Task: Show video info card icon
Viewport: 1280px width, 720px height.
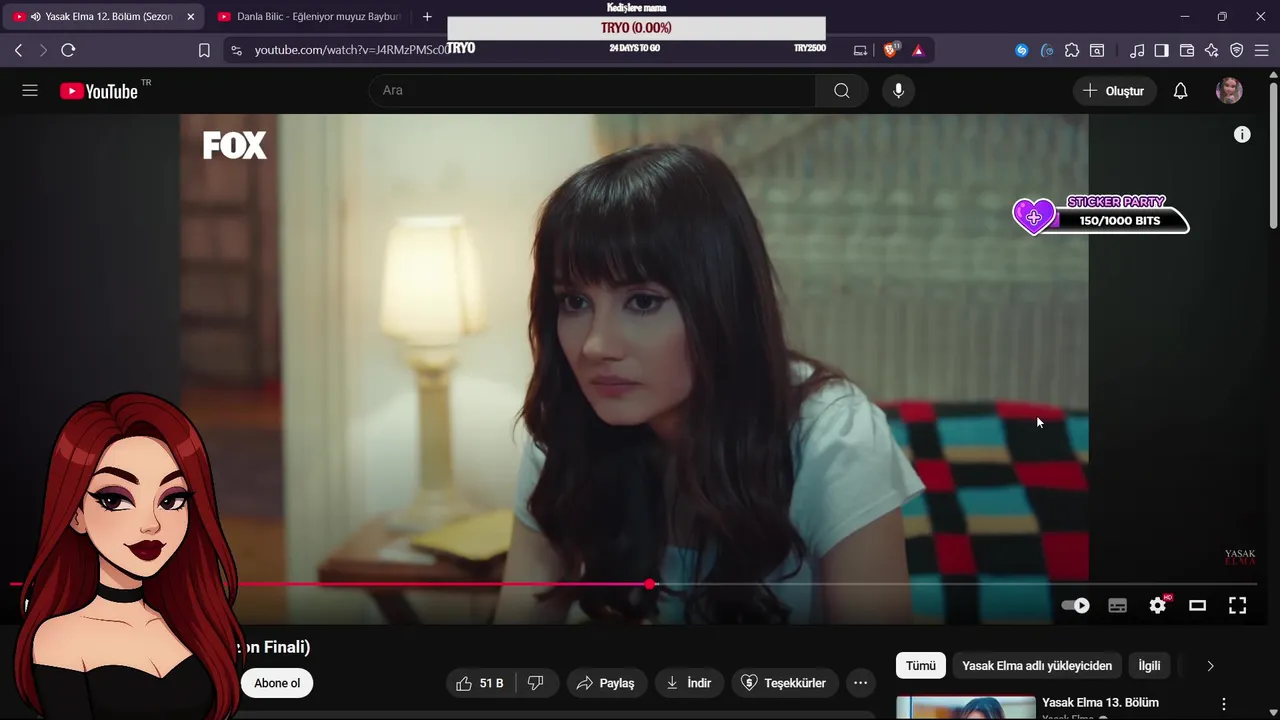Action: click(1242, 134)
